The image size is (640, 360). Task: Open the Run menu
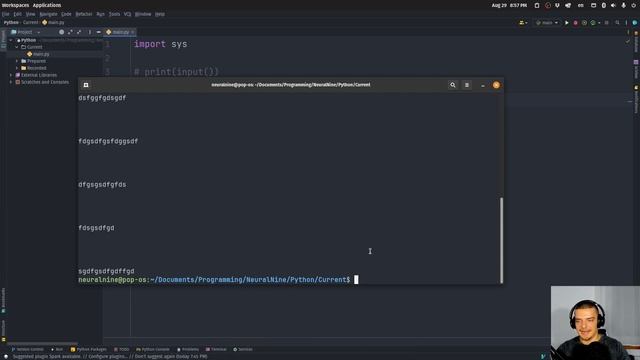point(100,14)
